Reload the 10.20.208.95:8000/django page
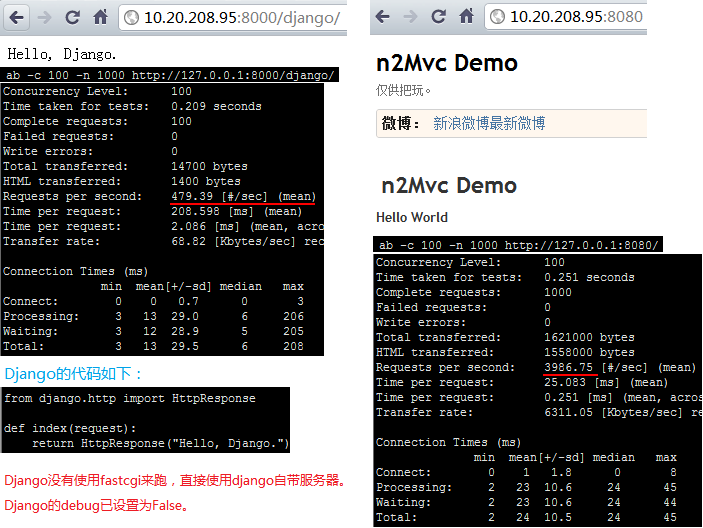 [72, 17]
